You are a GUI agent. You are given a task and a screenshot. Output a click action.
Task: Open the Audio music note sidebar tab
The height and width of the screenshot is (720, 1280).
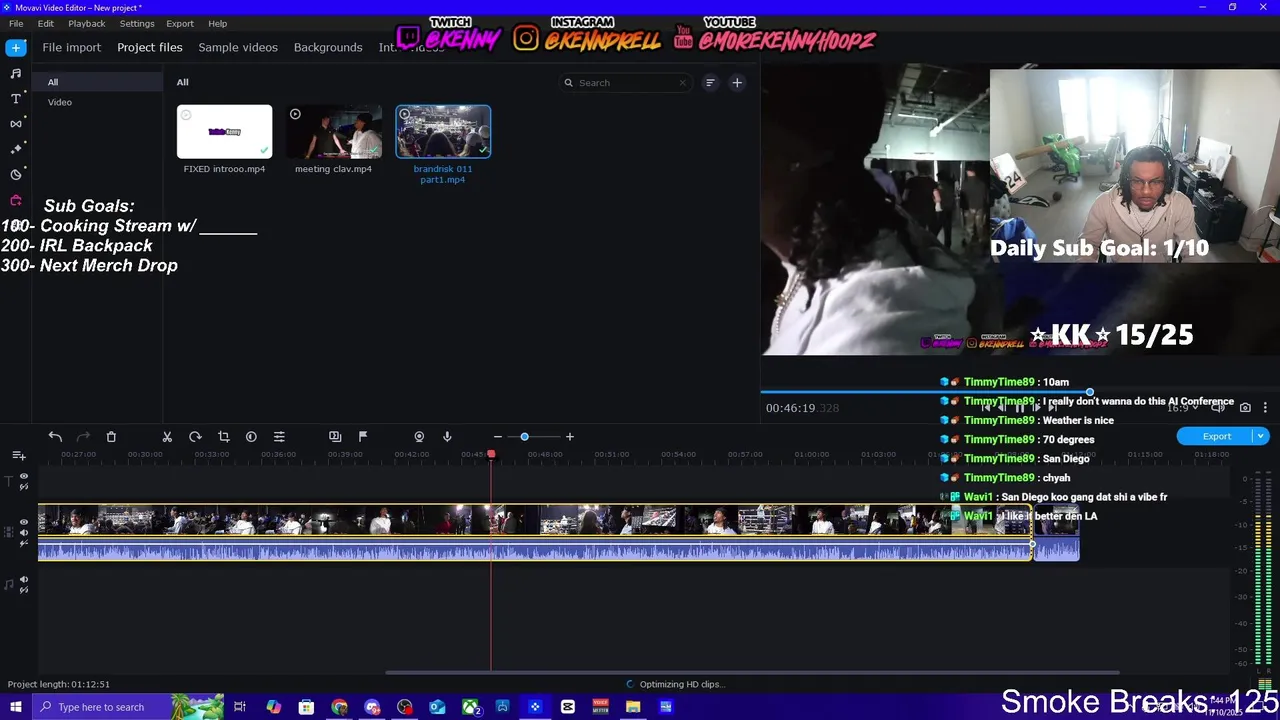pyautogui.click(x=16, y=73)
